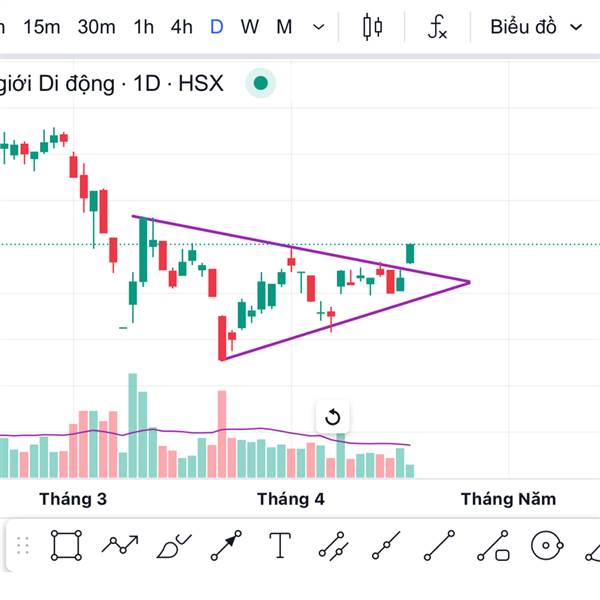Open the fx indicators menu

437,27
